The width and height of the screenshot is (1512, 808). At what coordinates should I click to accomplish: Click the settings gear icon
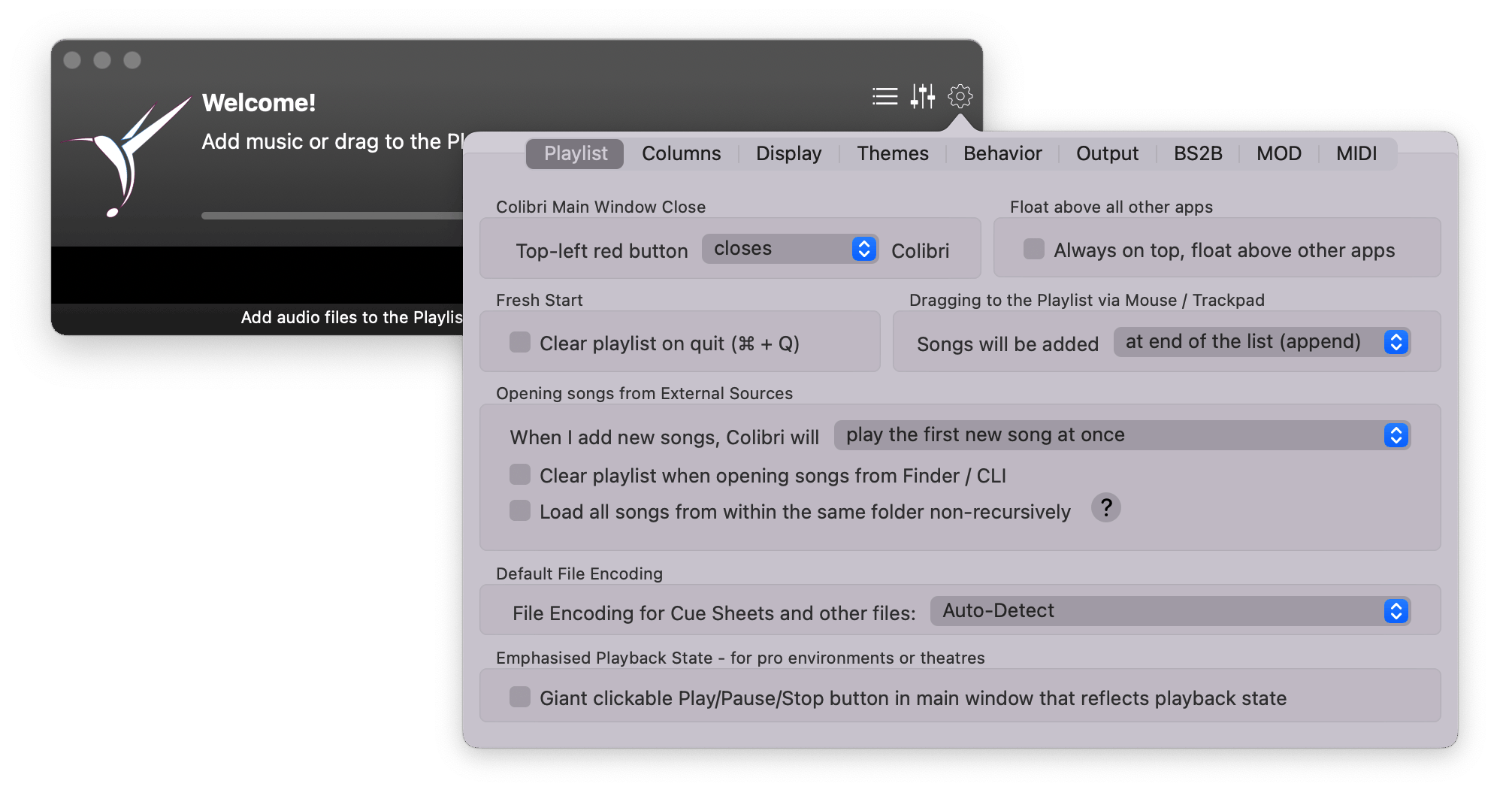pos(960,96)
